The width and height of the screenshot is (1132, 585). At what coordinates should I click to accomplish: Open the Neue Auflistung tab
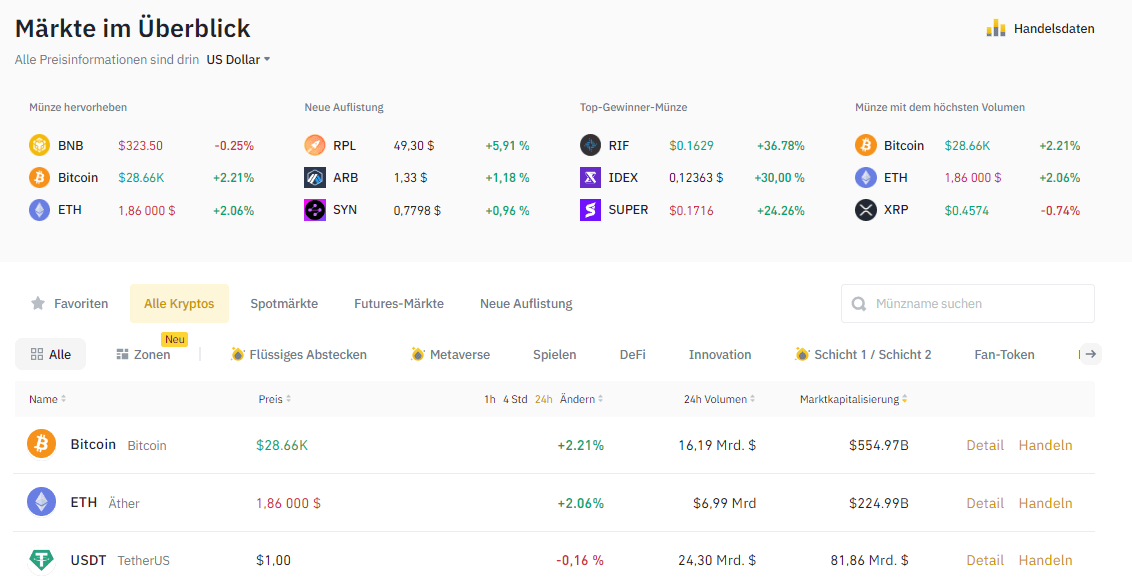tap(526, 303)
